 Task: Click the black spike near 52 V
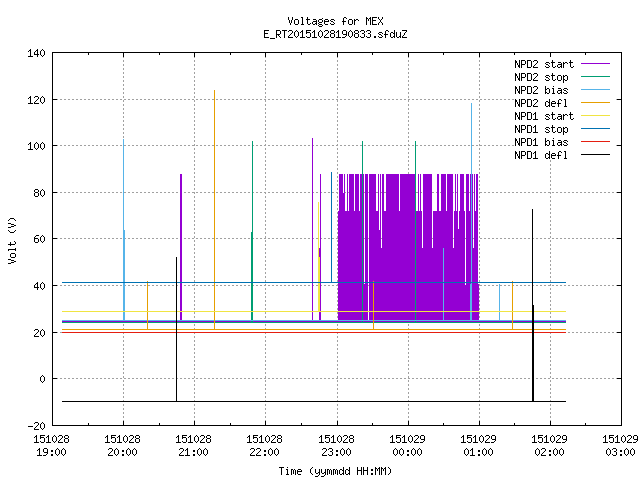click(176, 329)
